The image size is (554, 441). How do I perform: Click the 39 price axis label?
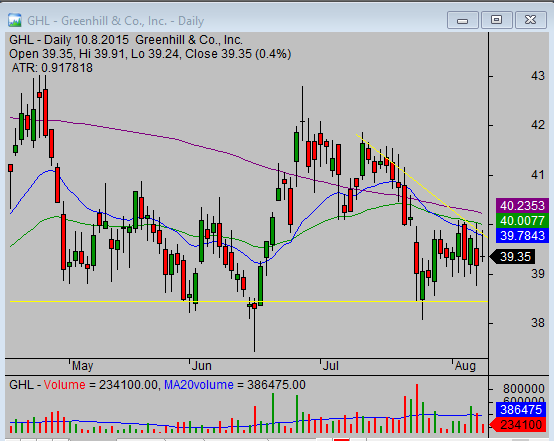[538, 274]
